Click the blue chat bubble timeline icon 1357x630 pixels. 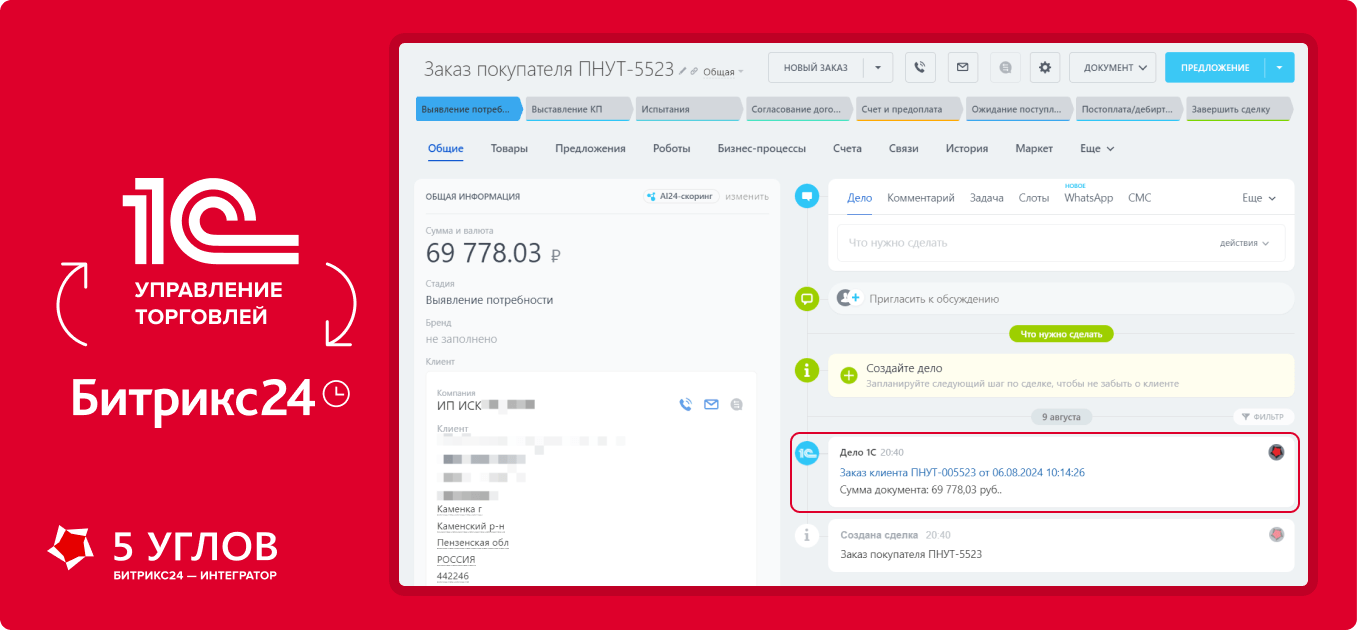coord(806,197)
